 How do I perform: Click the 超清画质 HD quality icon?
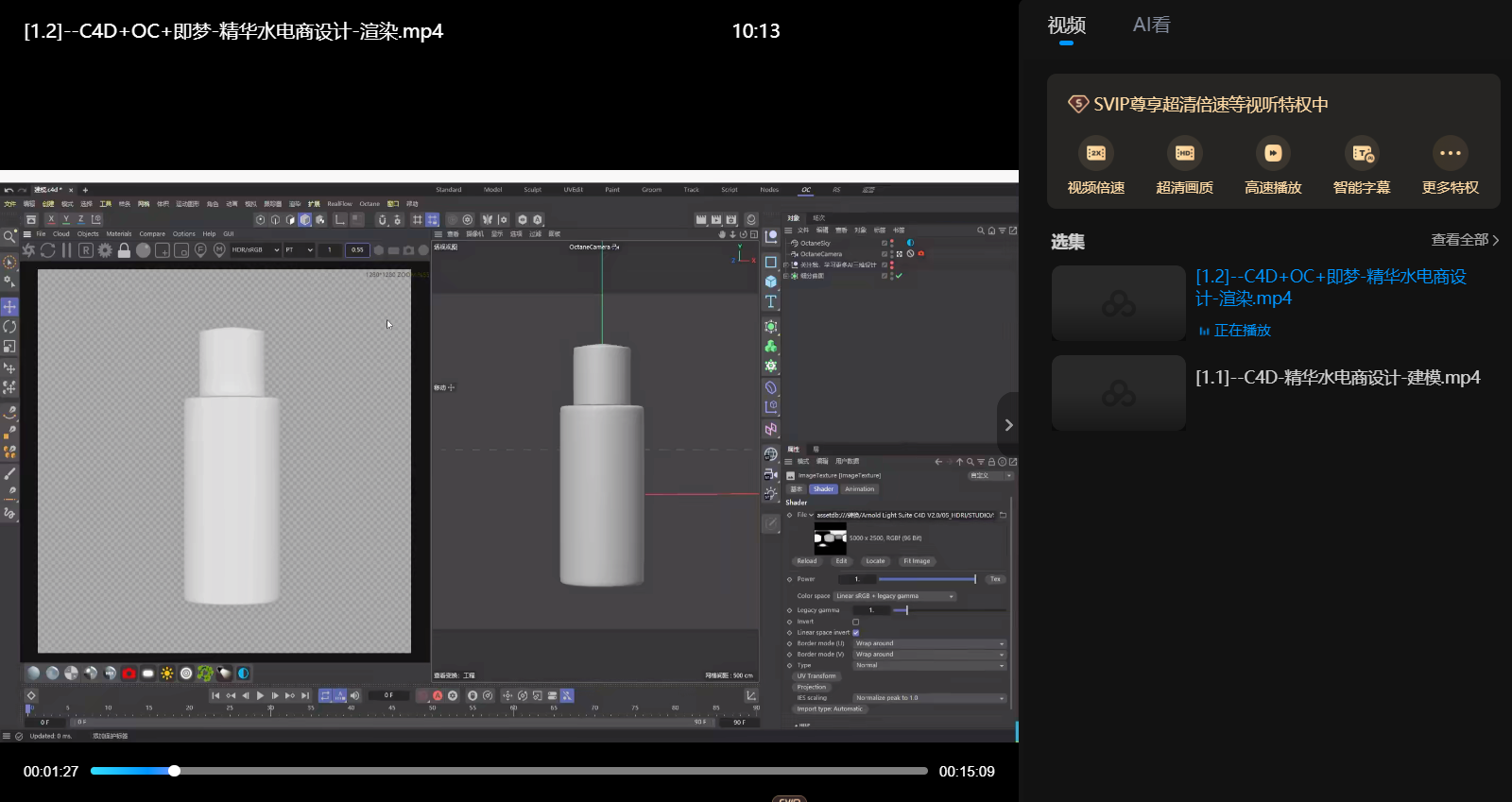[x=1185, y=153]
